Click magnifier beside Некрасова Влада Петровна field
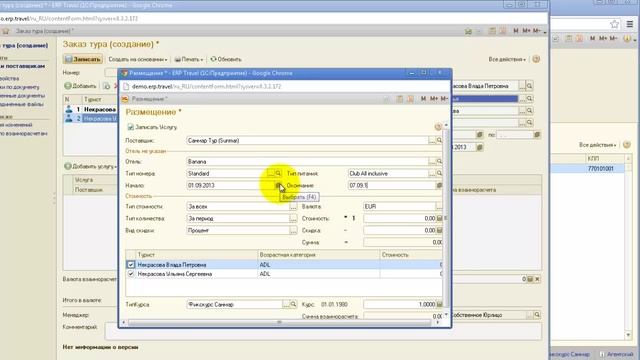 click(529, 86)
